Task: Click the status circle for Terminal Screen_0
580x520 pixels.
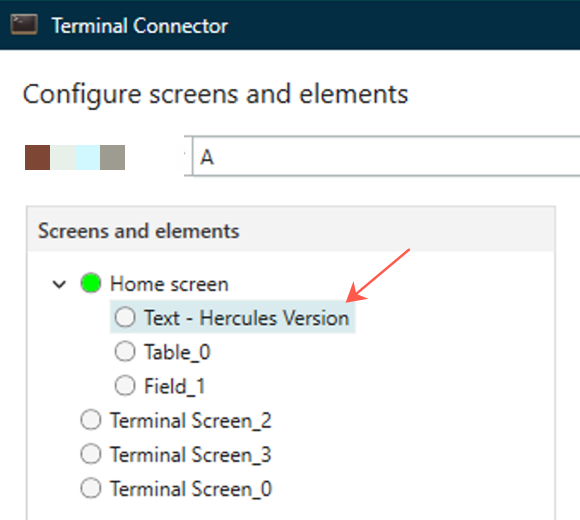Action: coord(91,488)
